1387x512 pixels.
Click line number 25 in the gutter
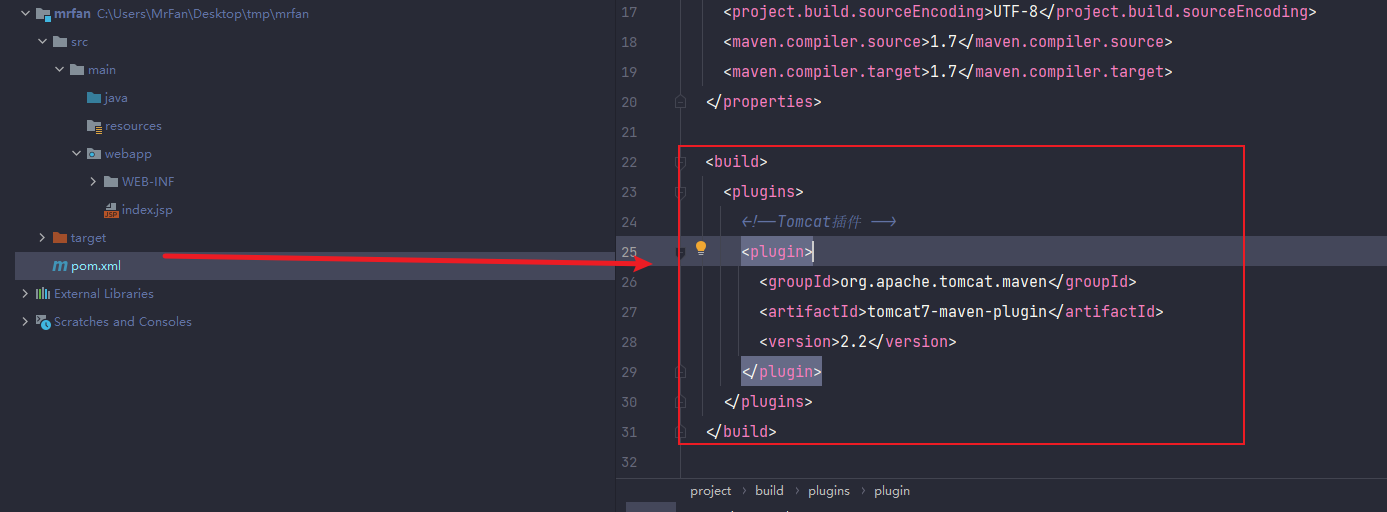[628, 252]
